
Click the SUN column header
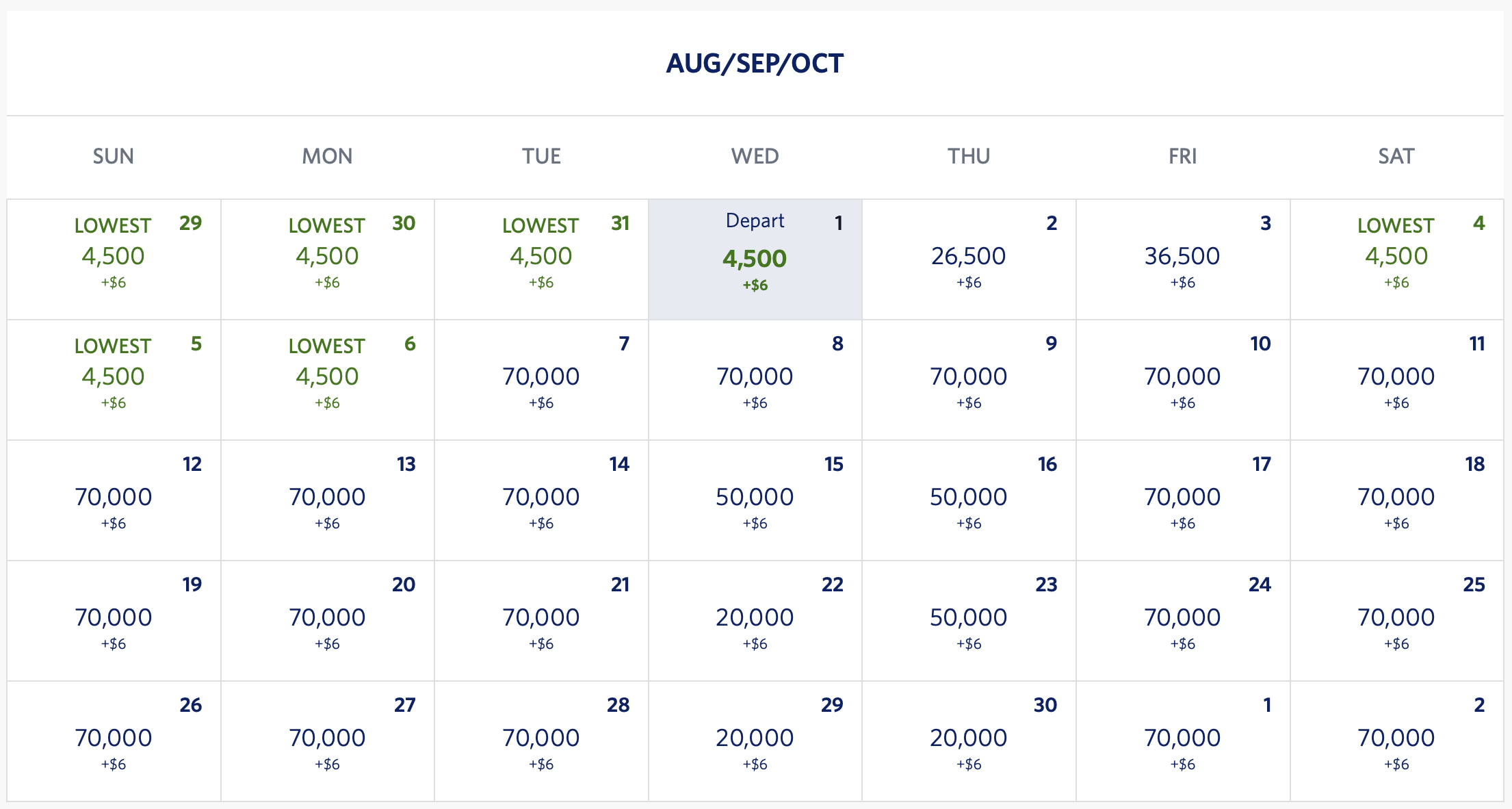point(114,156)
